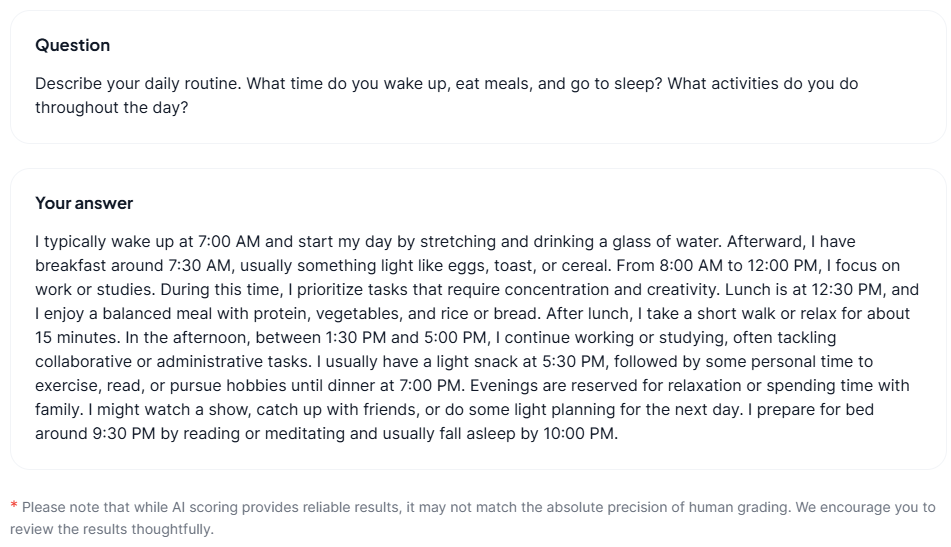Click the "Your answer" heading
Screen dimensions: 951x547
click(84, 203)
